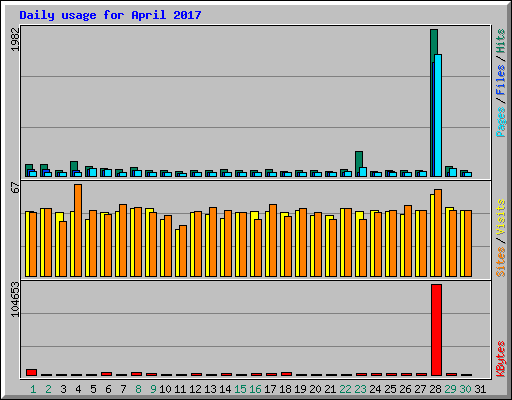Image resolution: width=512 pixels, height=400 pixels.
Task: Click day label 21 on the x-axis
Action: (x=330, y=389)
